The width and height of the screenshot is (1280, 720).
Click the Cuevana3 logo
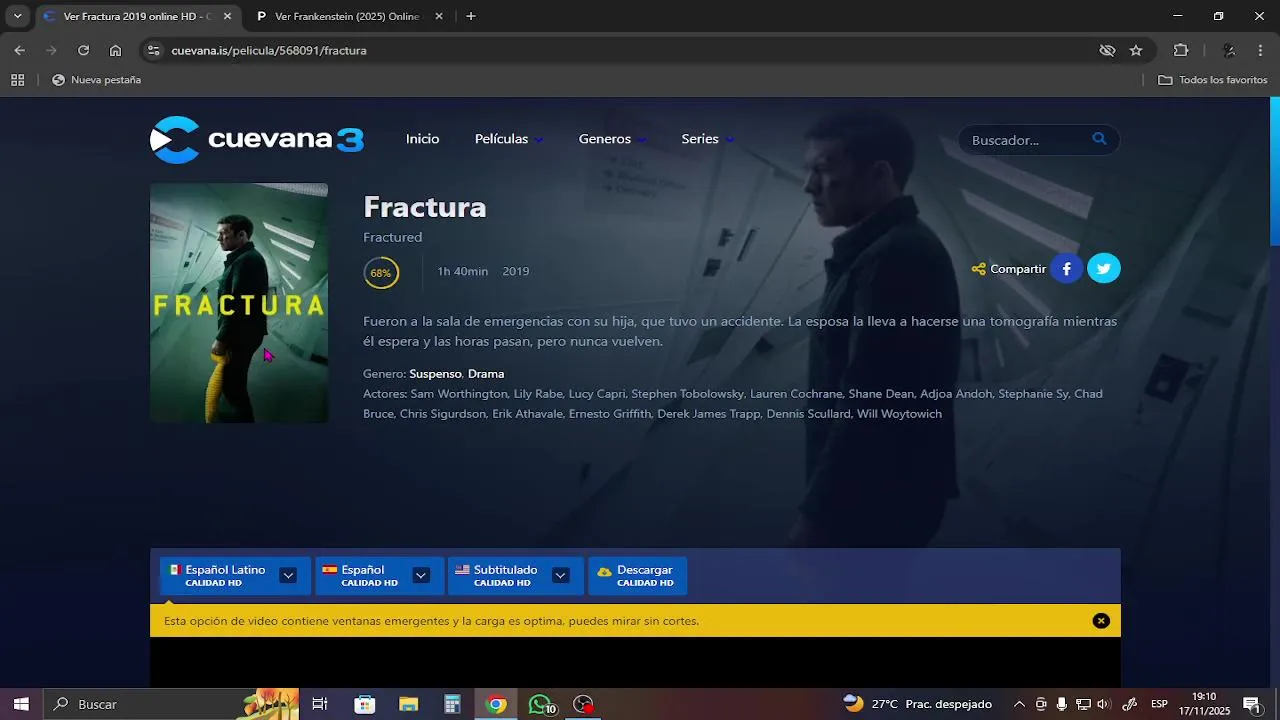click(x=257, y=139)
